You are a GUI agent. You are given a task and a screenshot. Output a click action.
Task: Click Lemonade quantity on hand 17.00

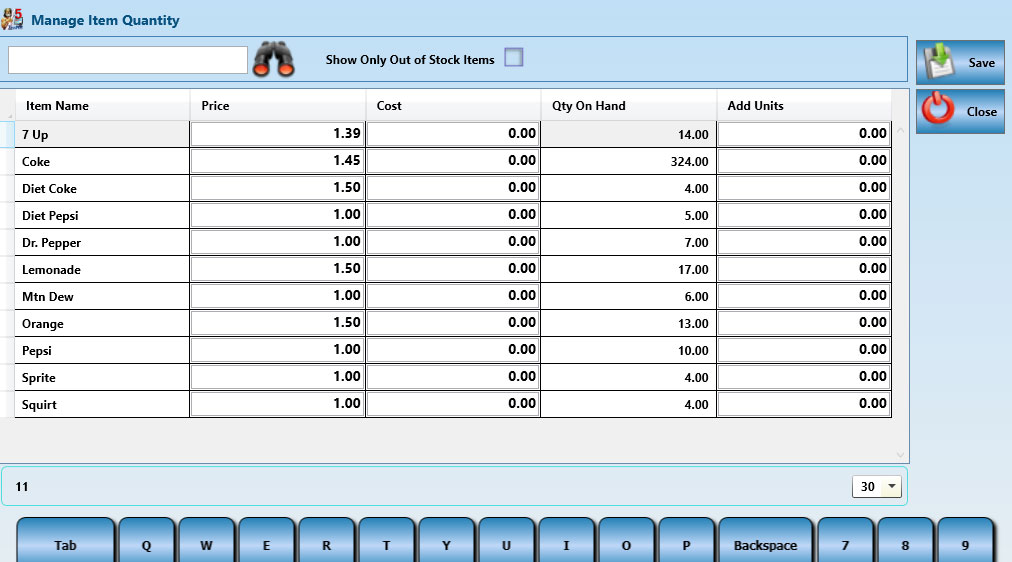click(693, 270)
